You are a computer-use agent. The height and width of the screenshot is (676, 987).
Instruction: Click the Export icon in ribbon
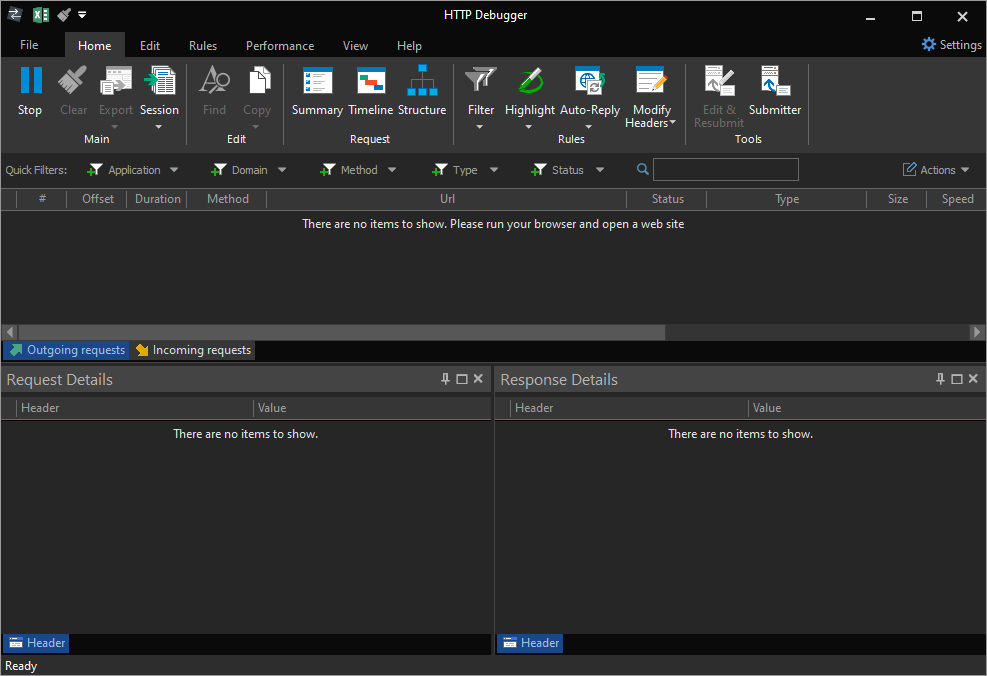116,81
